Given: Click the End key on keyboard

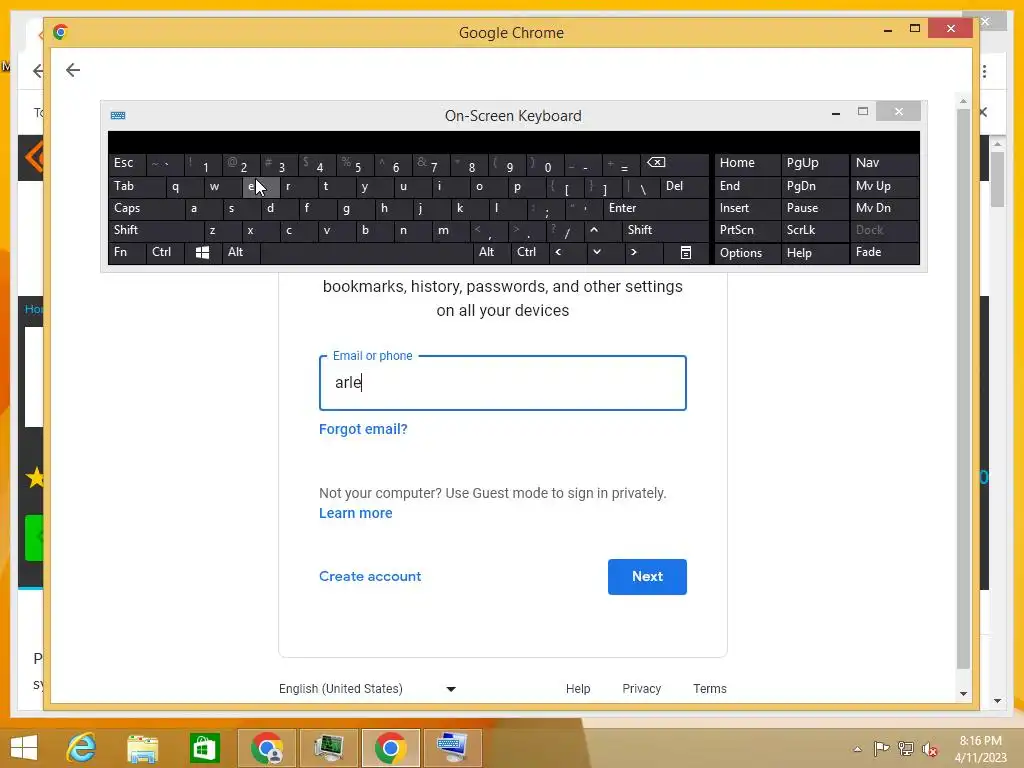Looking at the screenshot, I should [748, 186].
